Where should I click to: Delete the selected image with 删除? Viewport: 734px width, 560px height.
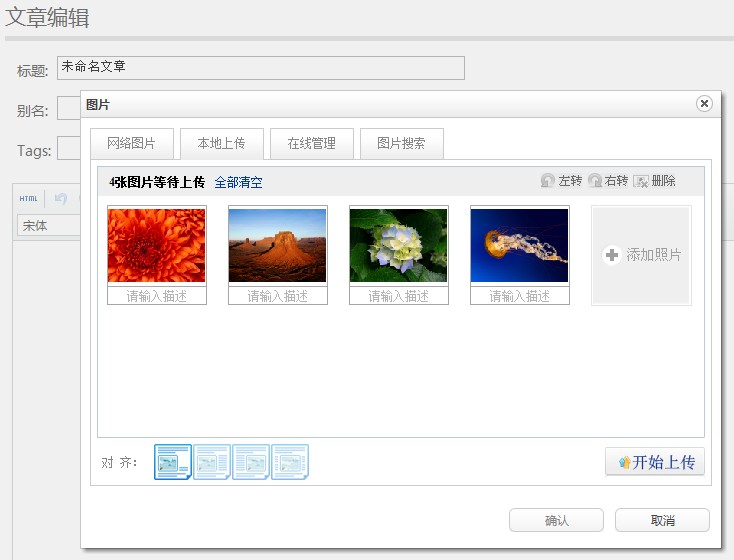pyautogui.click(x=654, y=181)
